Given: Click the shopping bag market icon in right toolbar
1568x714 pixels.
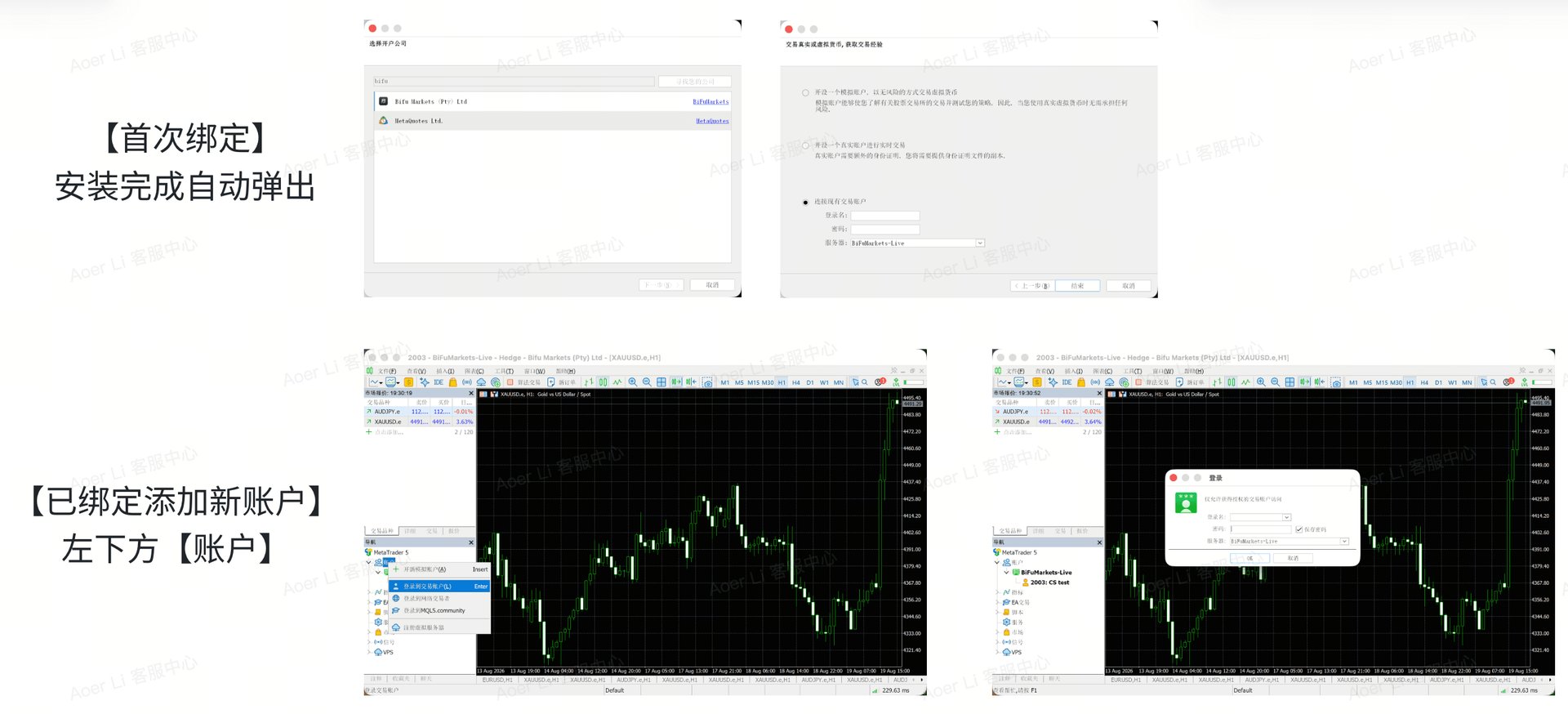Looking at the screenshot, I should pyautogui.click(x=1080, y=382).
